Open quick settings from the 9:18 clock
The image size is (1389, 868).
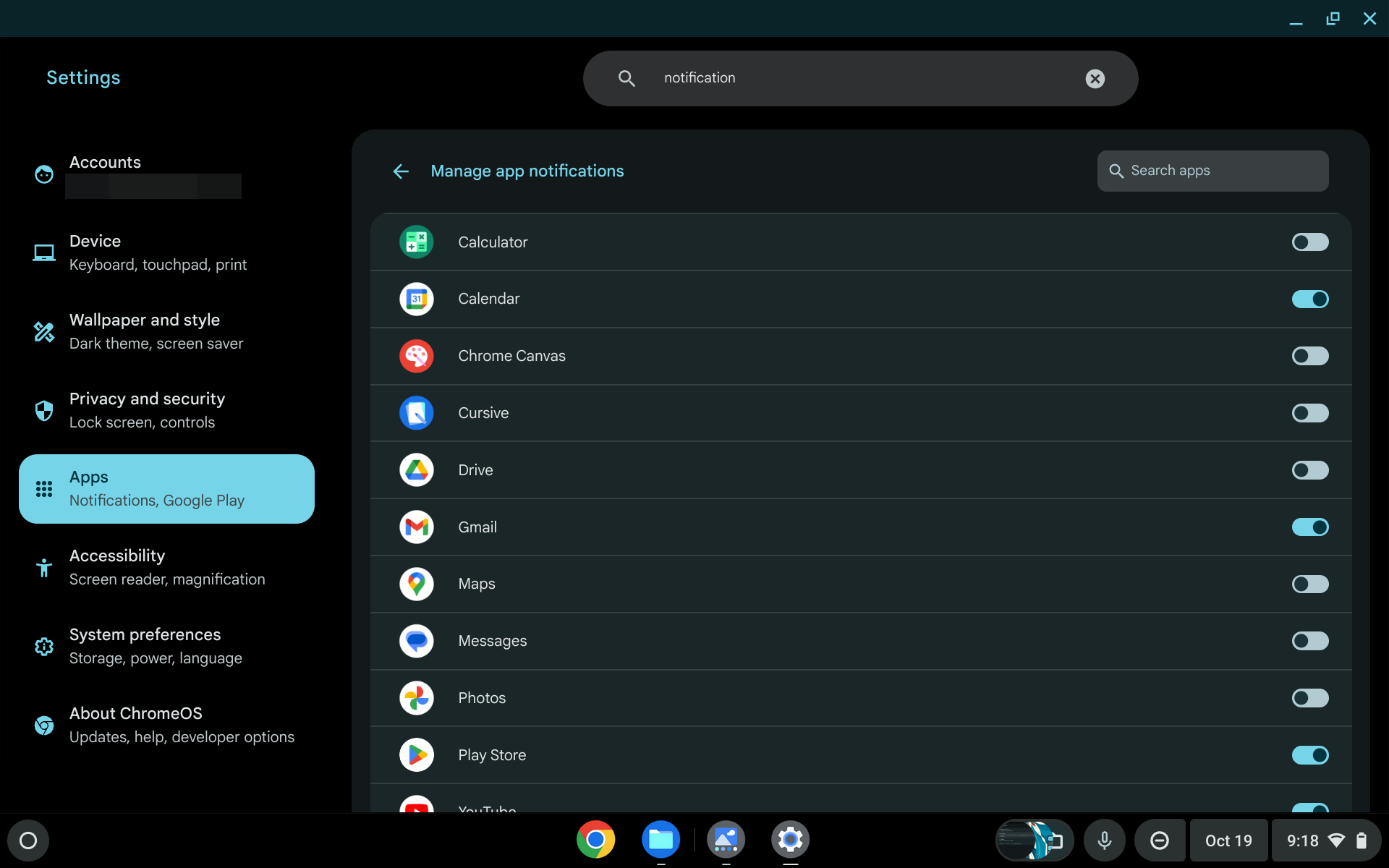click(1326, 841)
